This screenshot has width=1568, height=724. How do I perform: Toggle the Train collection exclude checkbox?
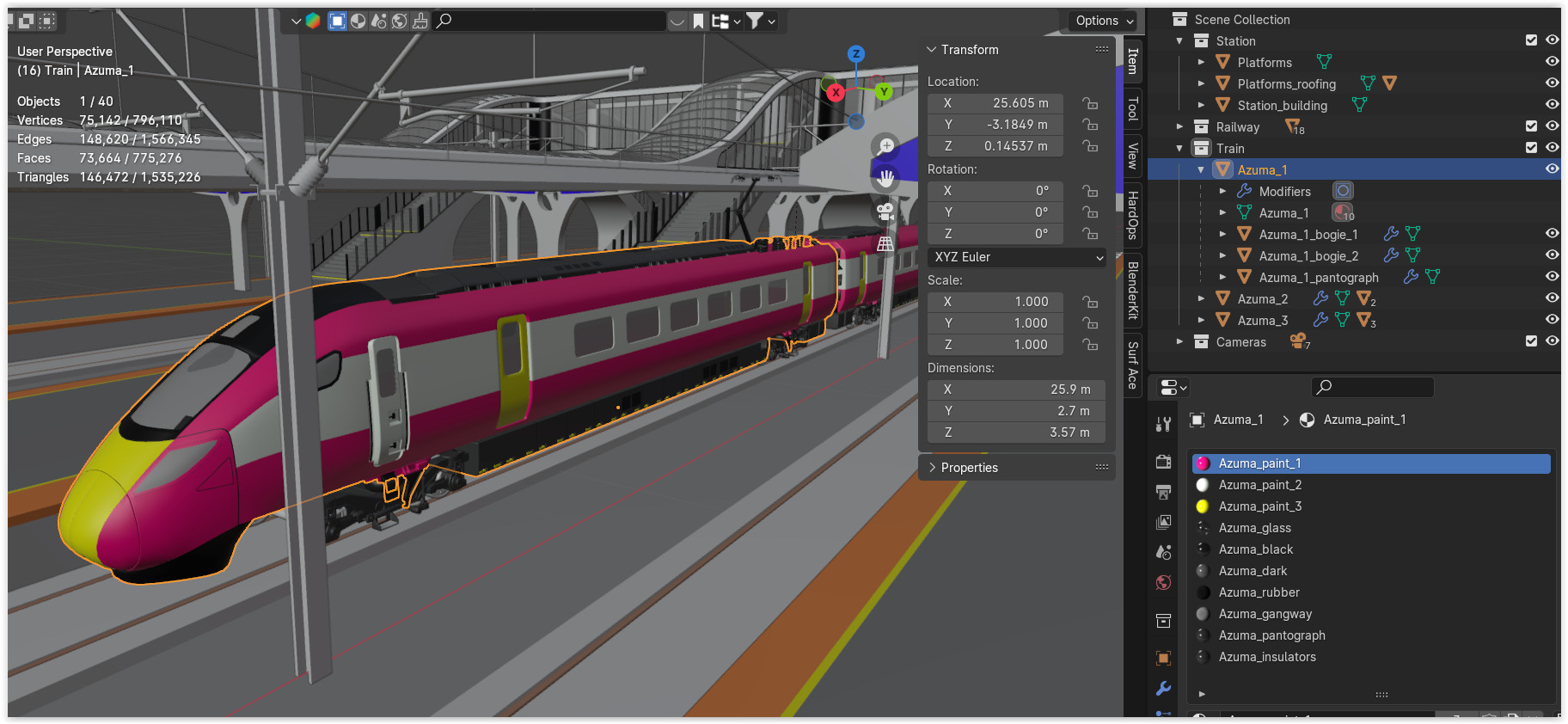point(1531,148)
